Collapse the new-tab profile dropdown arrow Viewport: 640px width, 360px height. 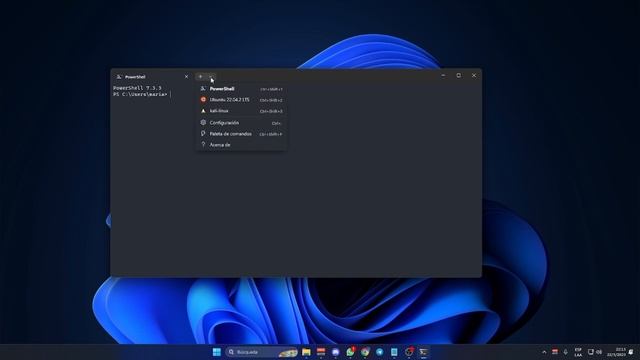coord(211,76)
